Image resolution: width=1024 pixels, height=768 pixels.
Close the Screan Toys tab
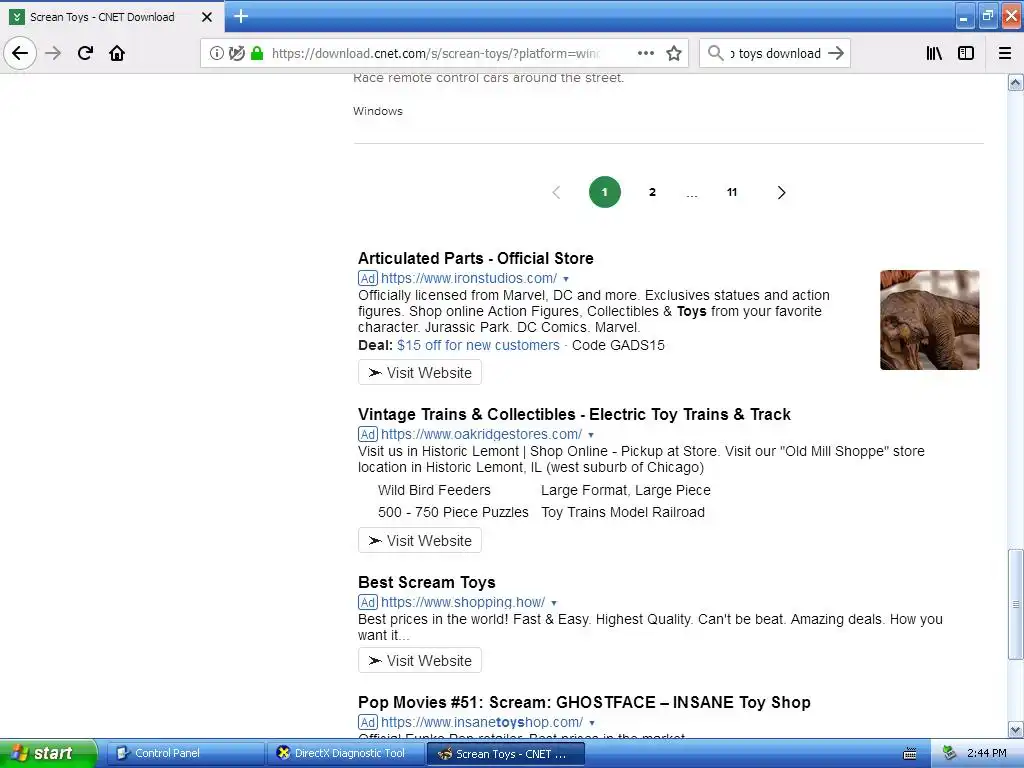pos(207,17)
